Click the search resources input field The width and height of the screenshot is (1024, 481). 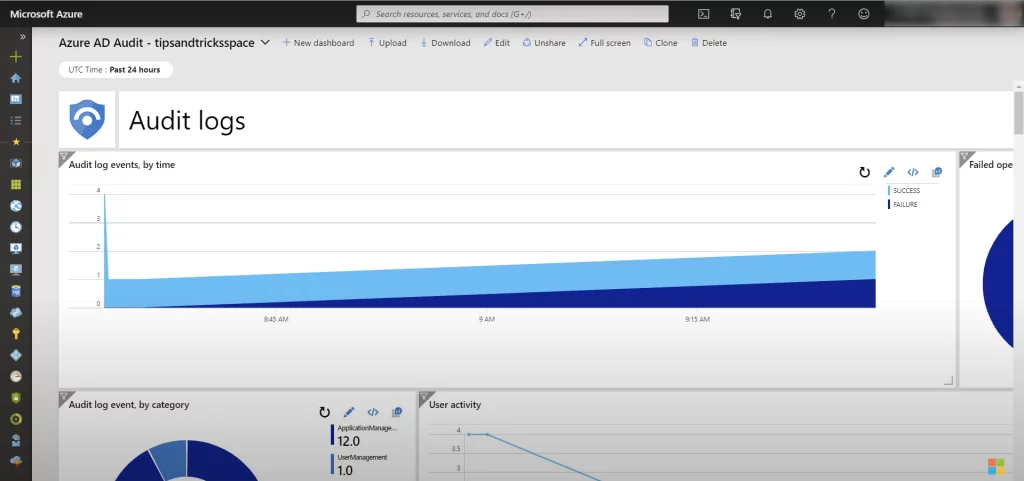pos(514,14)
